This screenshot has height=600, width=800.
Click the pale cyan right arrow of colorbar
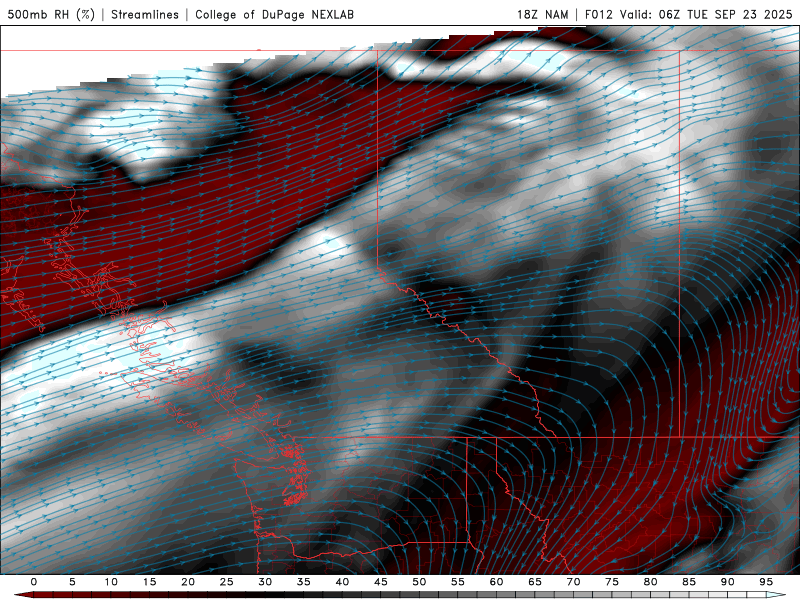(776, 595)
